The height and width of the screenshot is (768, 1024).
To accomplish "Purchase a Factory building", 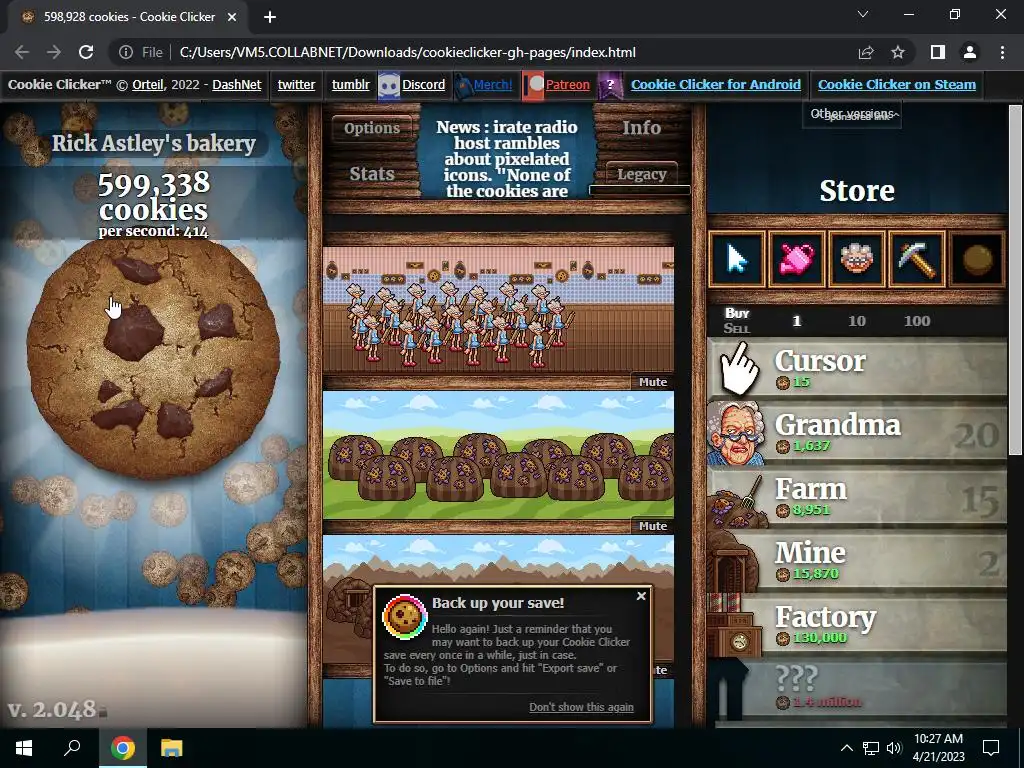I will [x=857, y=626].
